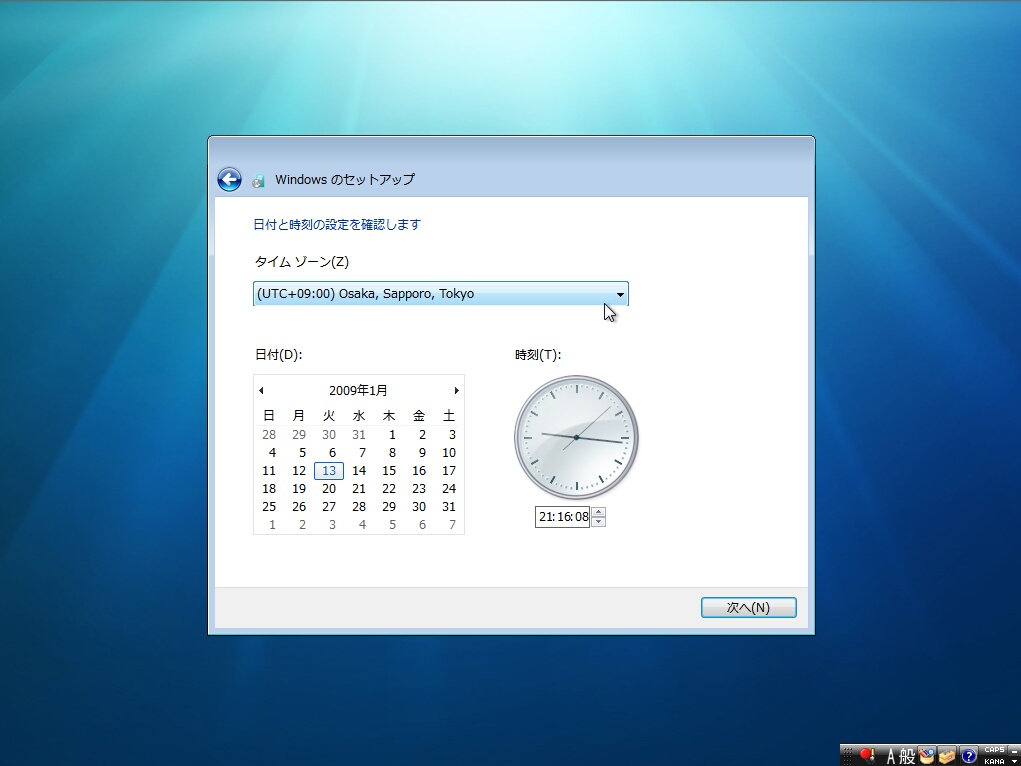The height and width of the screenshot is (766, 1021).
Task: Open the time zone dropdown list
Action: [440, 294]
